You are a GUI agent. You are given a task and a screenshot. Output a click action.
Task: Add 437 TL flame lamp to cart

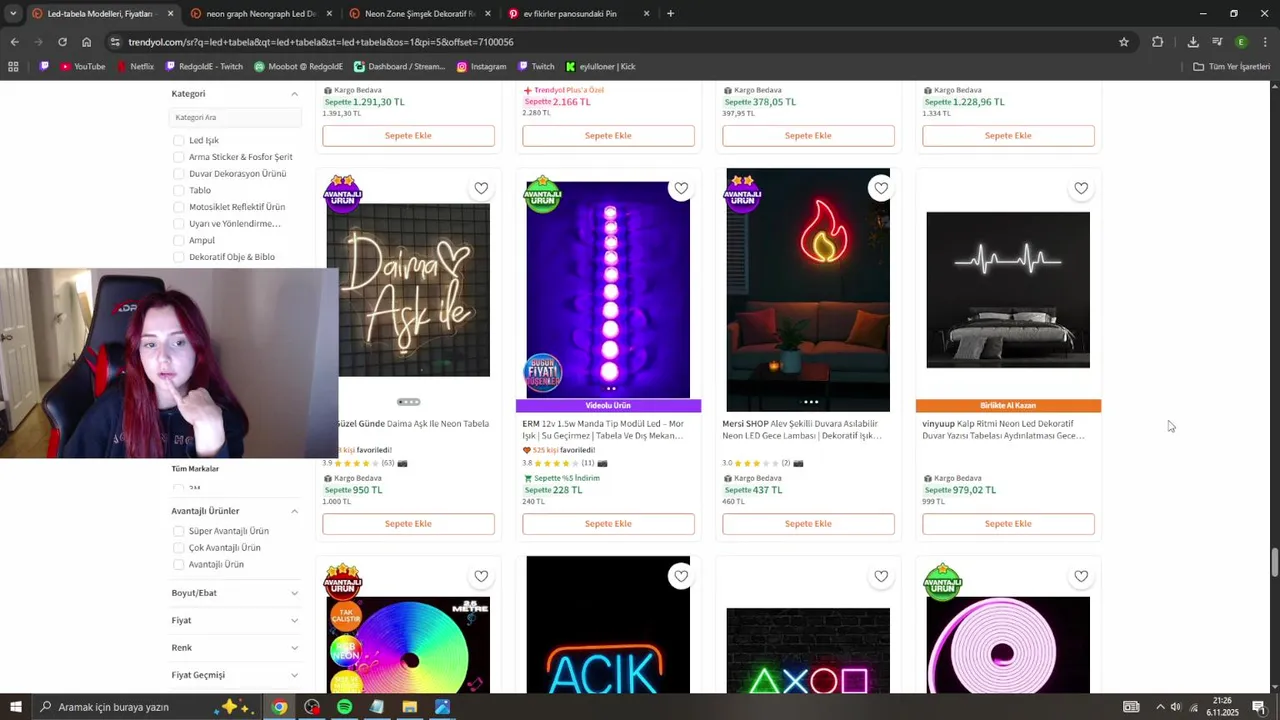(x=808, y=524)
